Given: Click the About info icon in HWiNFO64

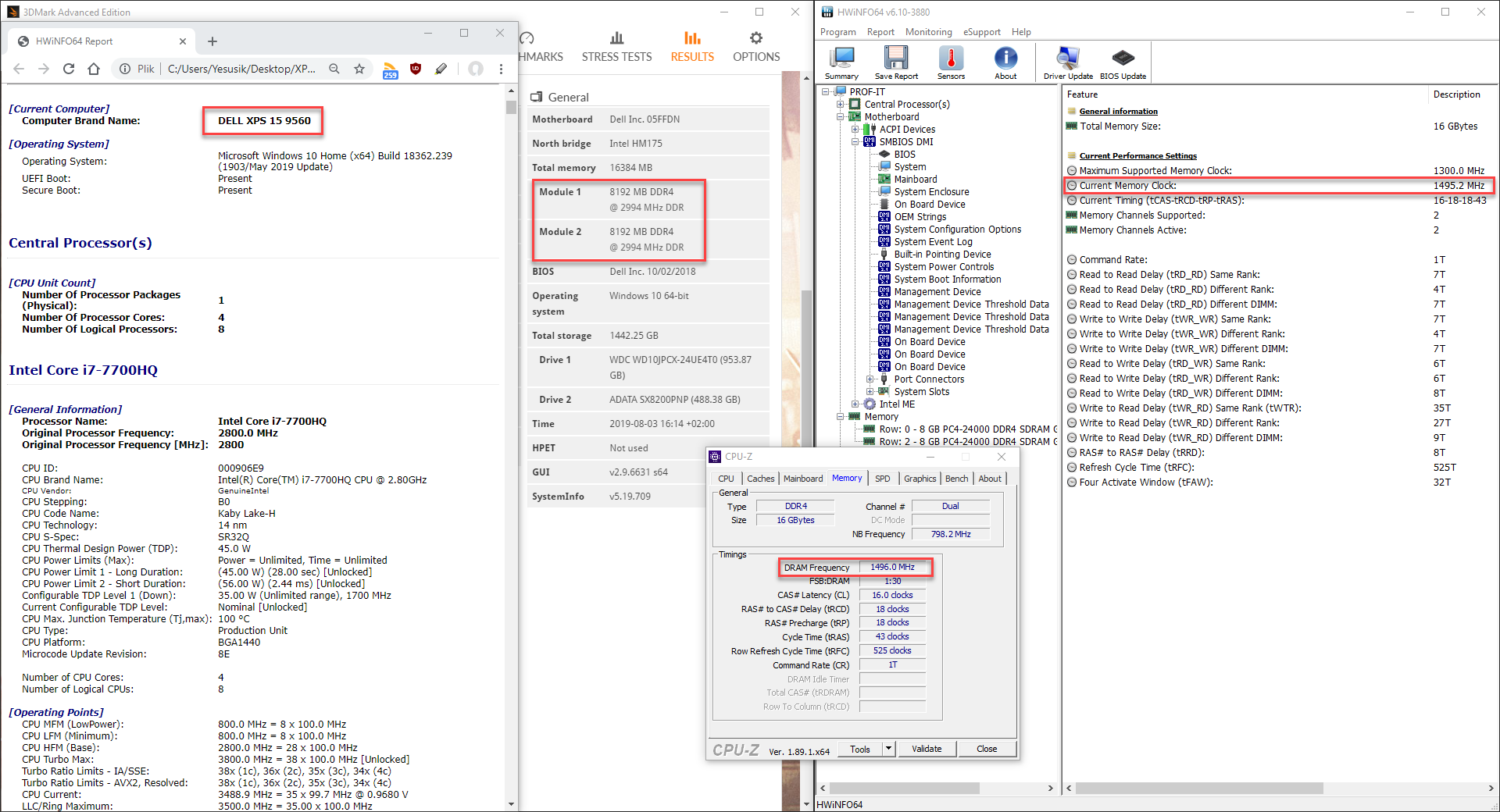Looking at the screenshot, I should [x=1005, y=62].
